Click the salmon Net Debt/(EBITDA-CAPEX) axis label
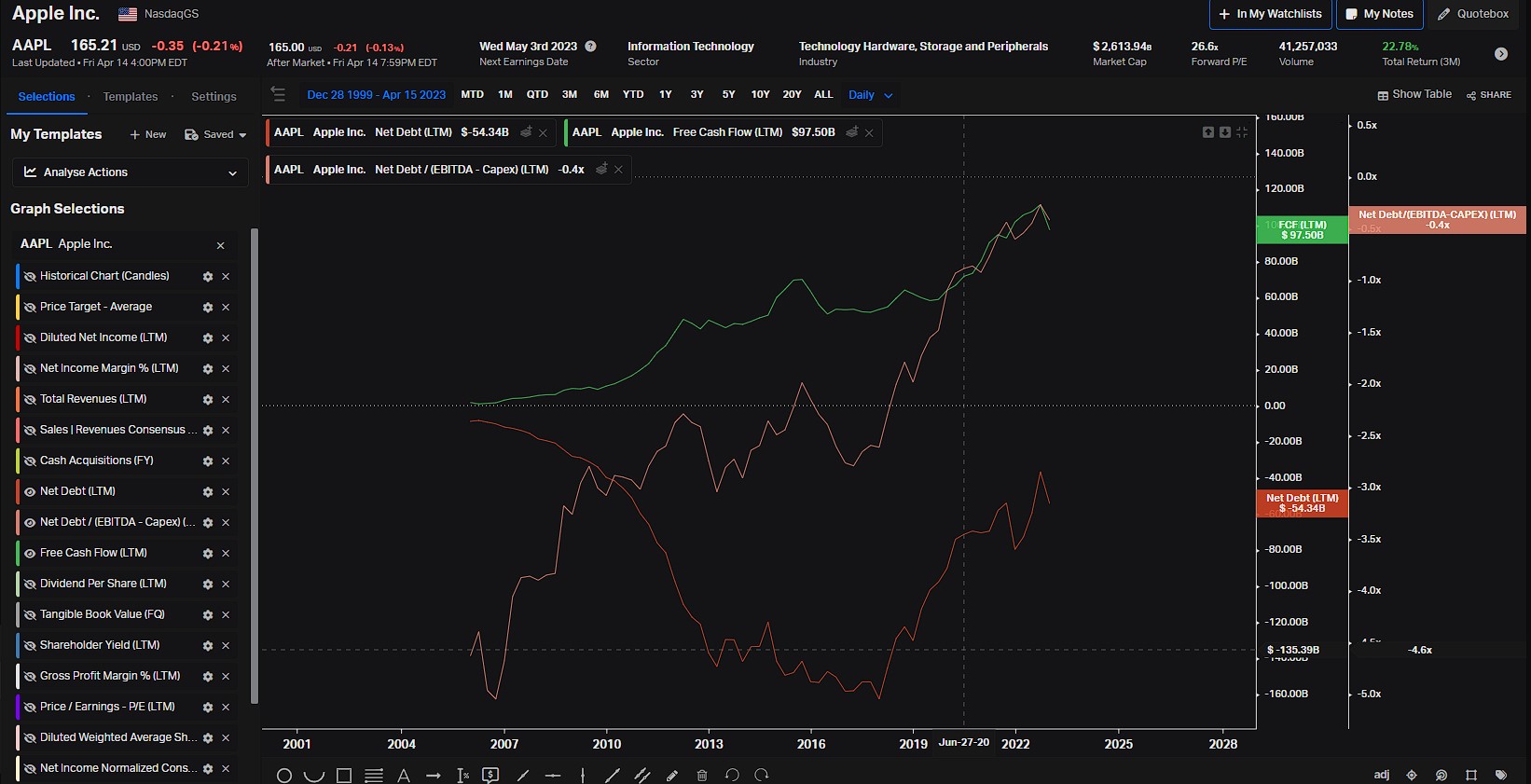This screenshot has height=784, width=1531. (x=1437, y=220)
